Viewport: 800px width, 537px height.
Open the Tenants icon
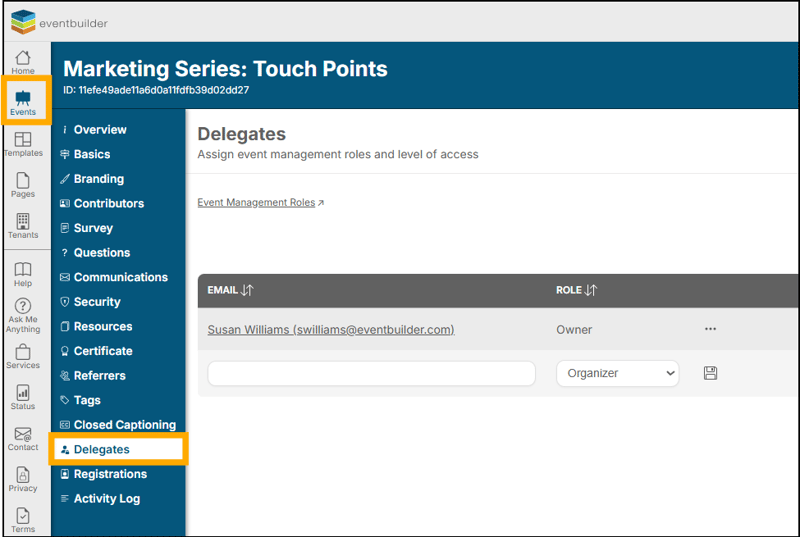point(23,226)
